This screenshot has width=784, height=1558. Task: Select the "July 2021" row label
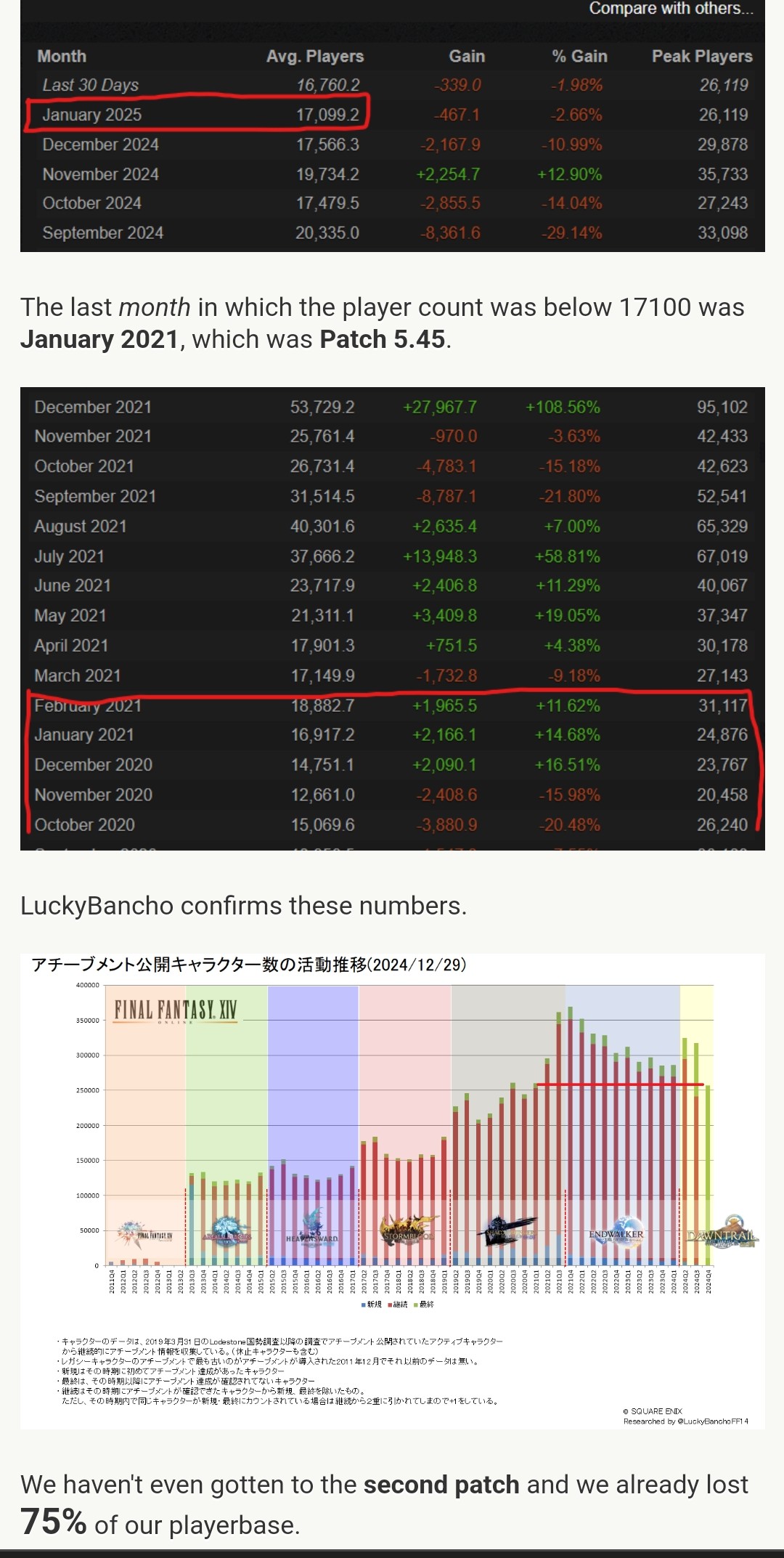[69, 556]
